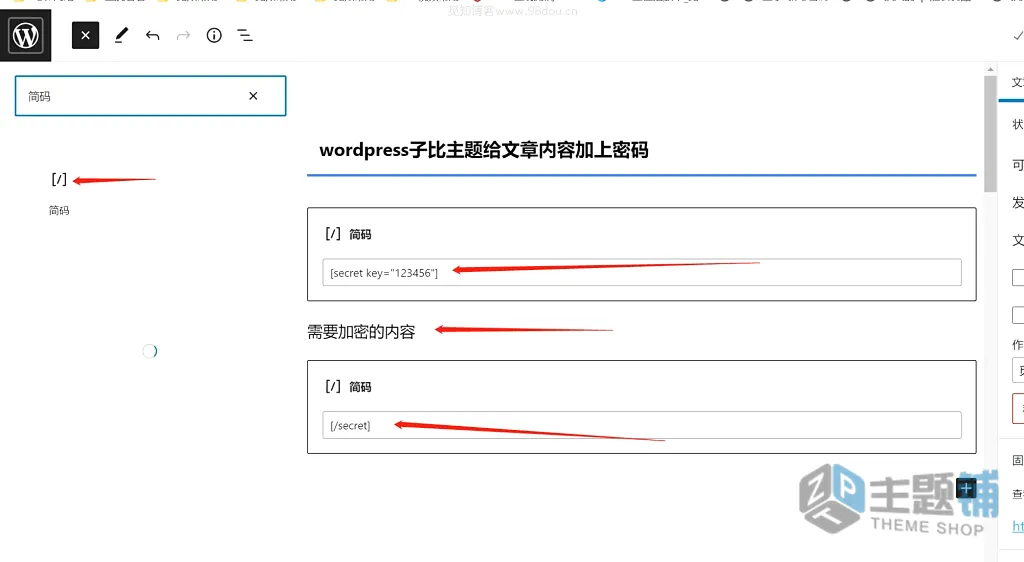The width and height of the screenshot is (1024, 562).
Task: Undo the last change
Action: [152, 35]
